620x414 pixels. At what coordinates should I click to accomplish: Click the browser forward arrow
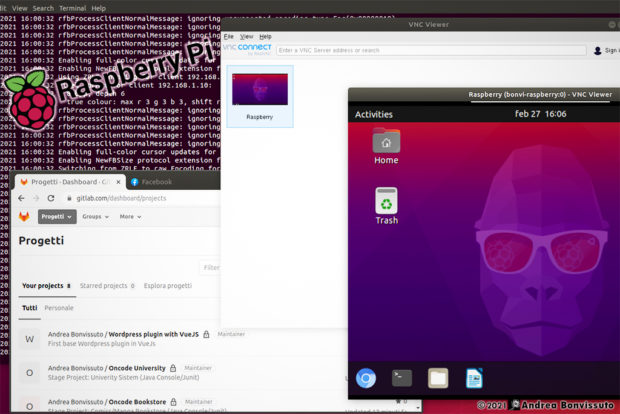pos(36,198)
